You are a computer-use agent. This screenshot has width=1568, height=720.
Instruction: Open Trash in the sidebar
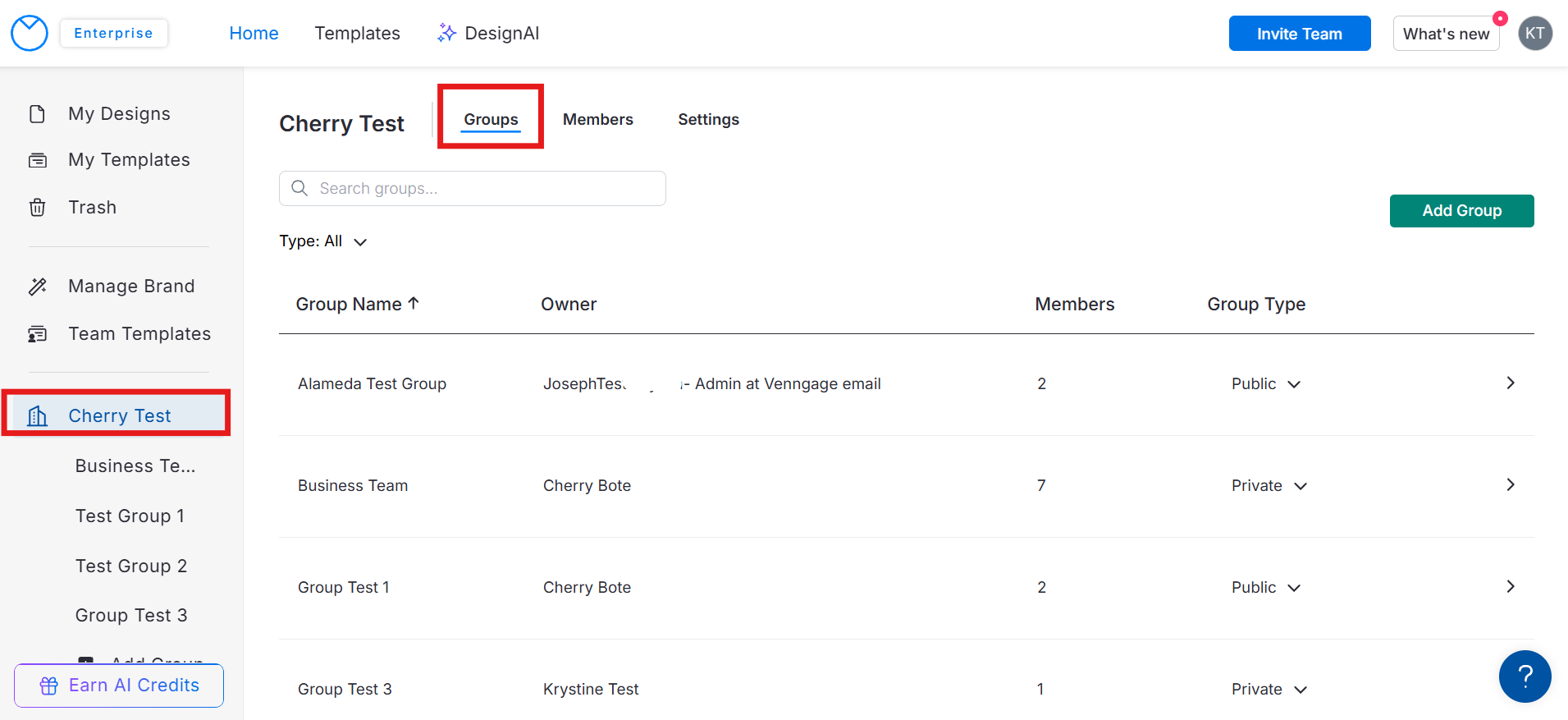tap(92, 207)
